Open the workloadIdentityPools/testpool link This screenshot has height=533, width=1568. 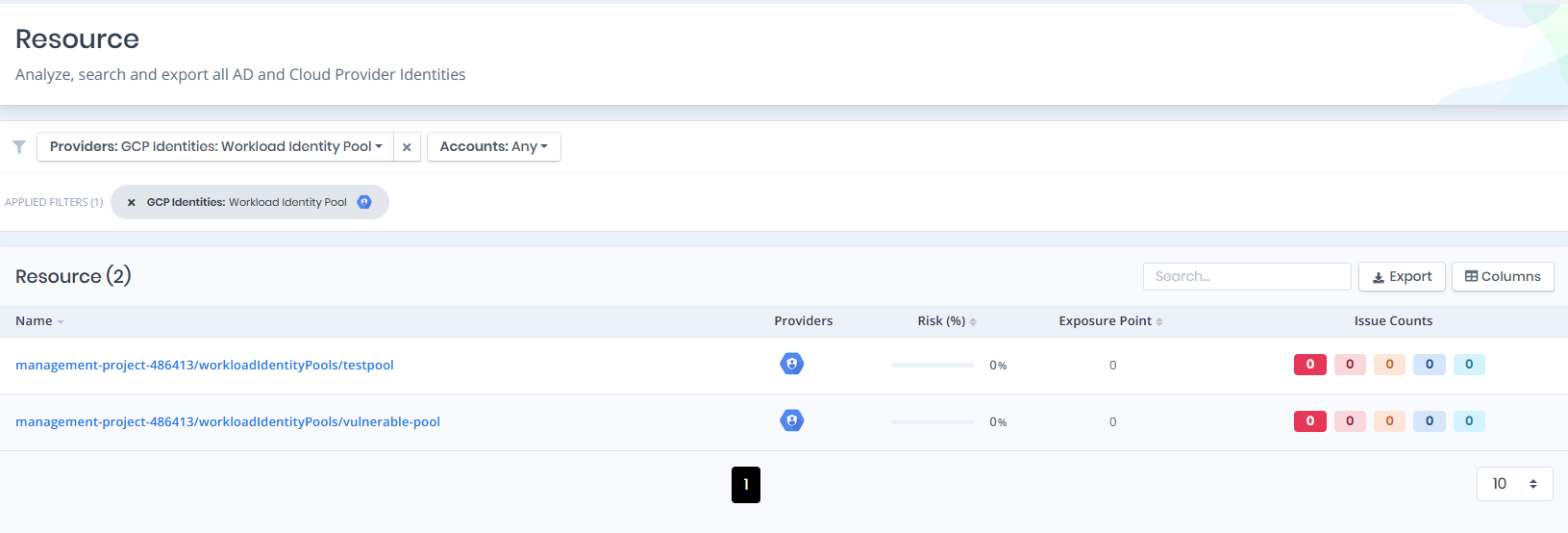coord(204,365)
